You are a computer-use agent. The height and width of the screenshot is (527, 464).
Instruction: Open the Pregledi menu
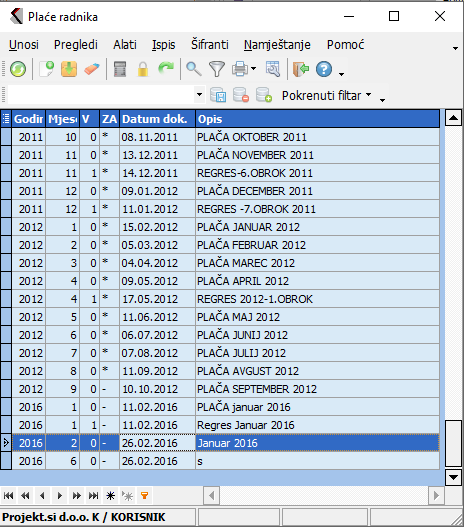point(76,45)
